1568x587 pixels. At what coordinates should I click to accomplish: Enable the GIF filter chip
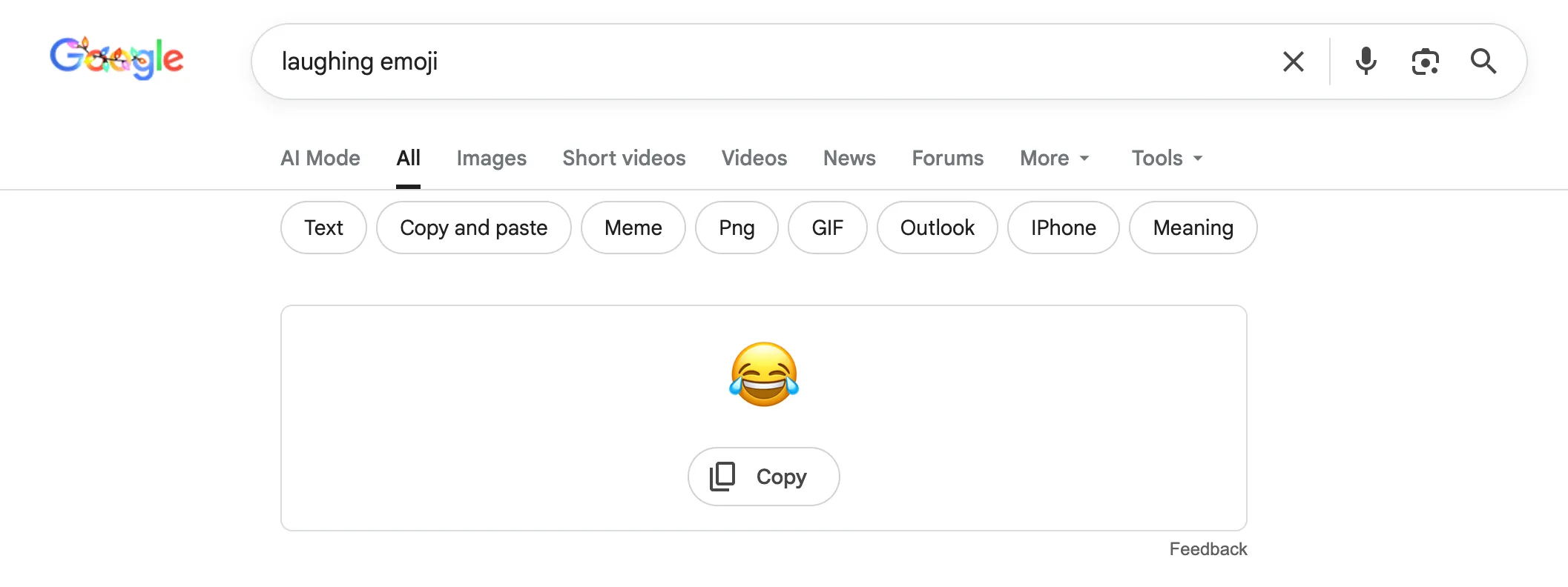coord(827,228)
